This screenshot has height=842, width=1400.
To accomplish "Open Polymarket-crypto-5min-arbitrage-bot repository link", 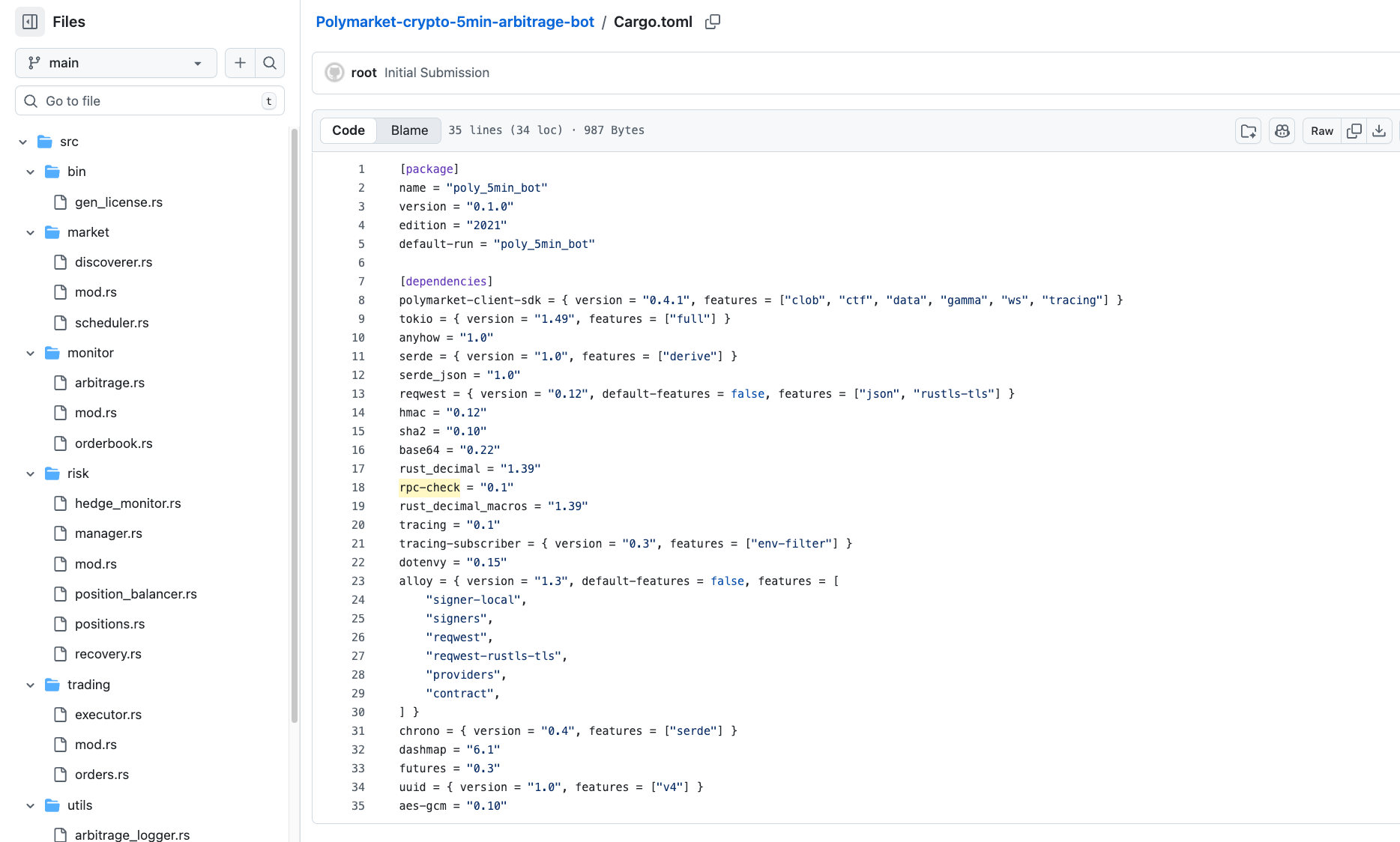I will (455, 22).
